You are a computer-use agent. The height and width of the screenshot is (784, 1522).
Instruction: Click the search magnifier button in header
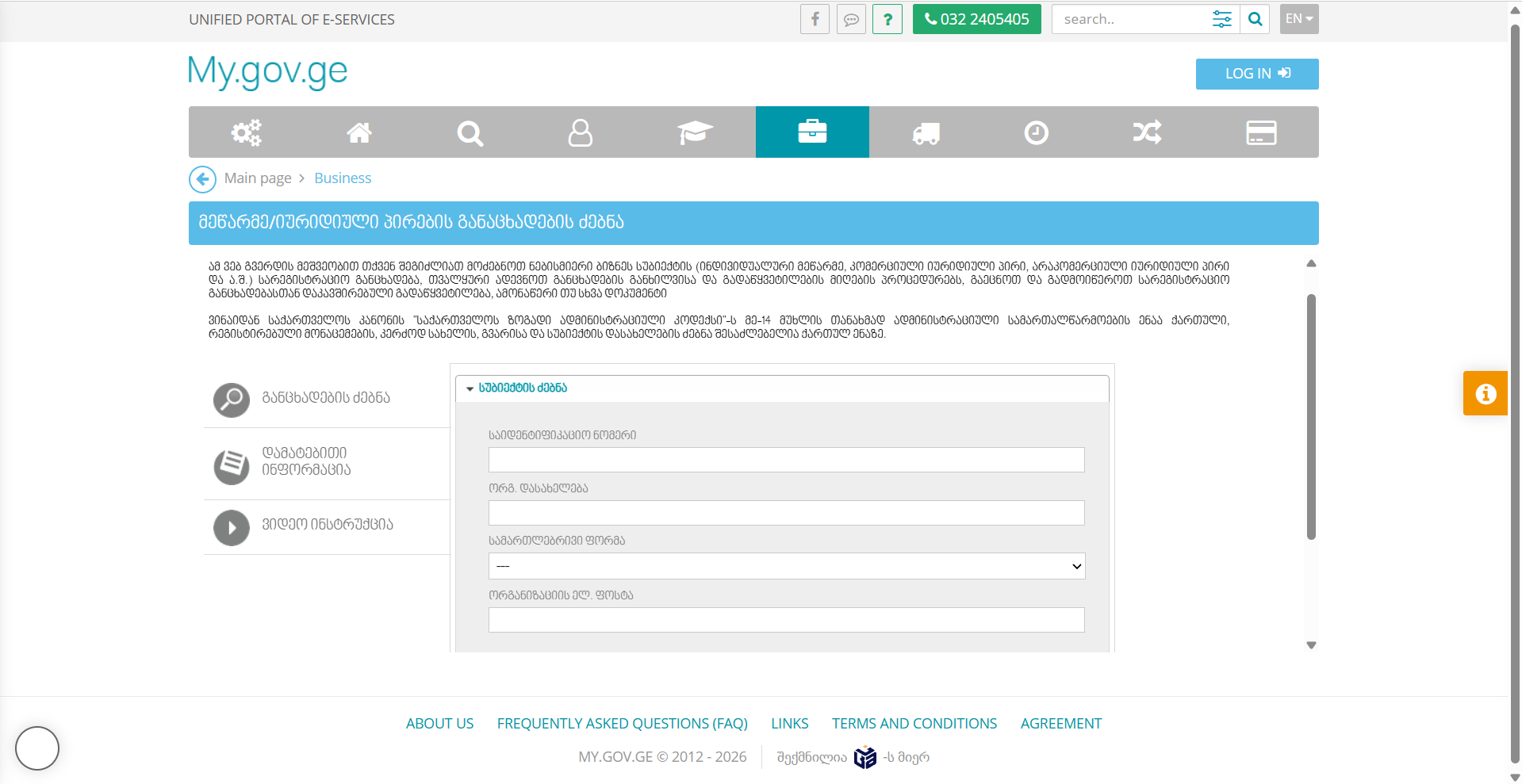point(1255,19)
